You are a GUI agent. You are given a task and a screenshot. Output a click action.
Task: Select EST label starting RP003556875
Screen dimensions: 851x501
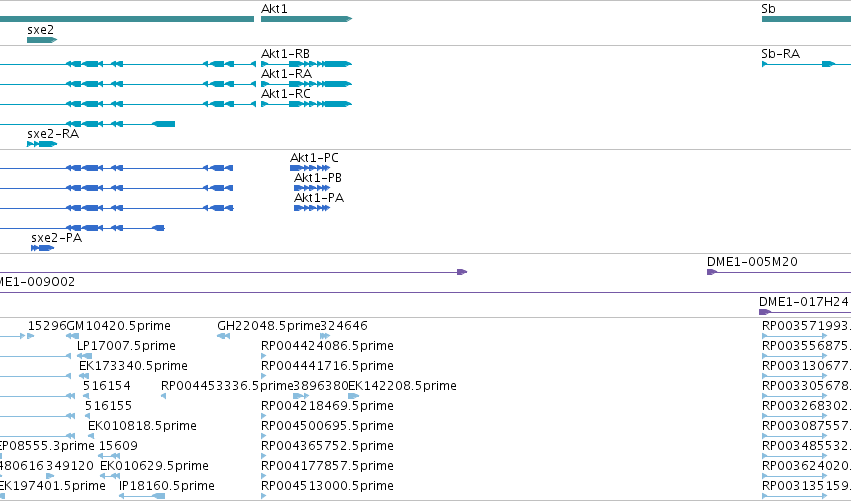click(x=806, y=346)
